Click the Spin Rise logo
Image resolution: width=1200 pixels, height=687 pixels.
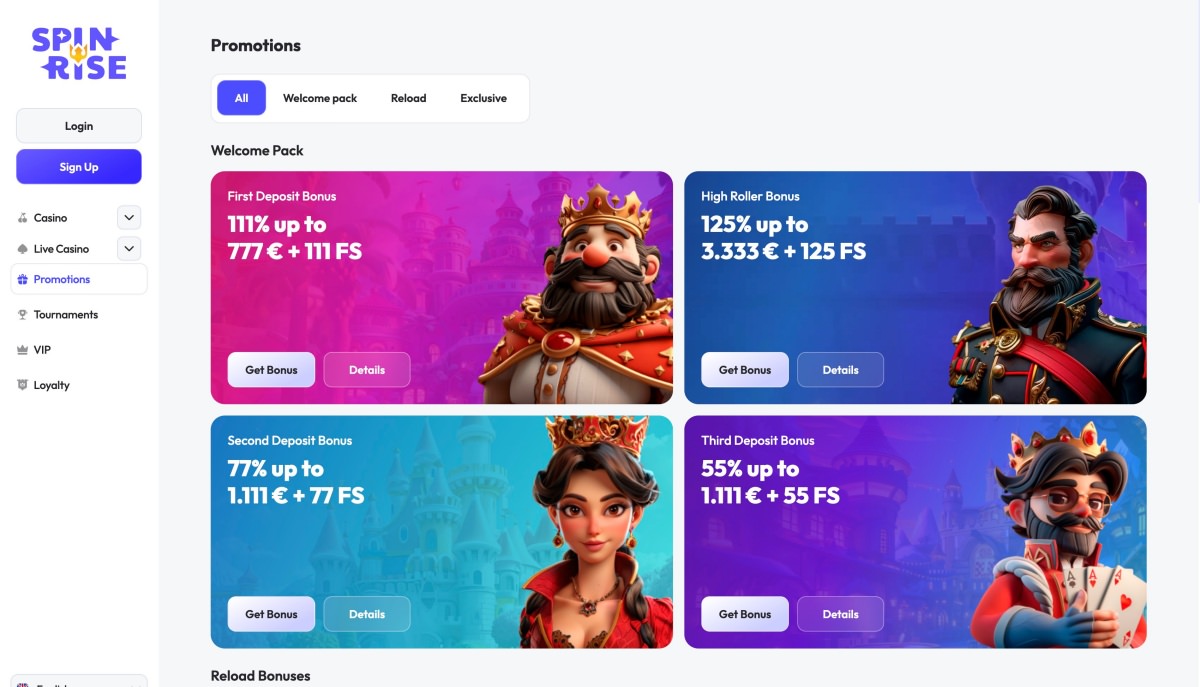coord(79,53)
